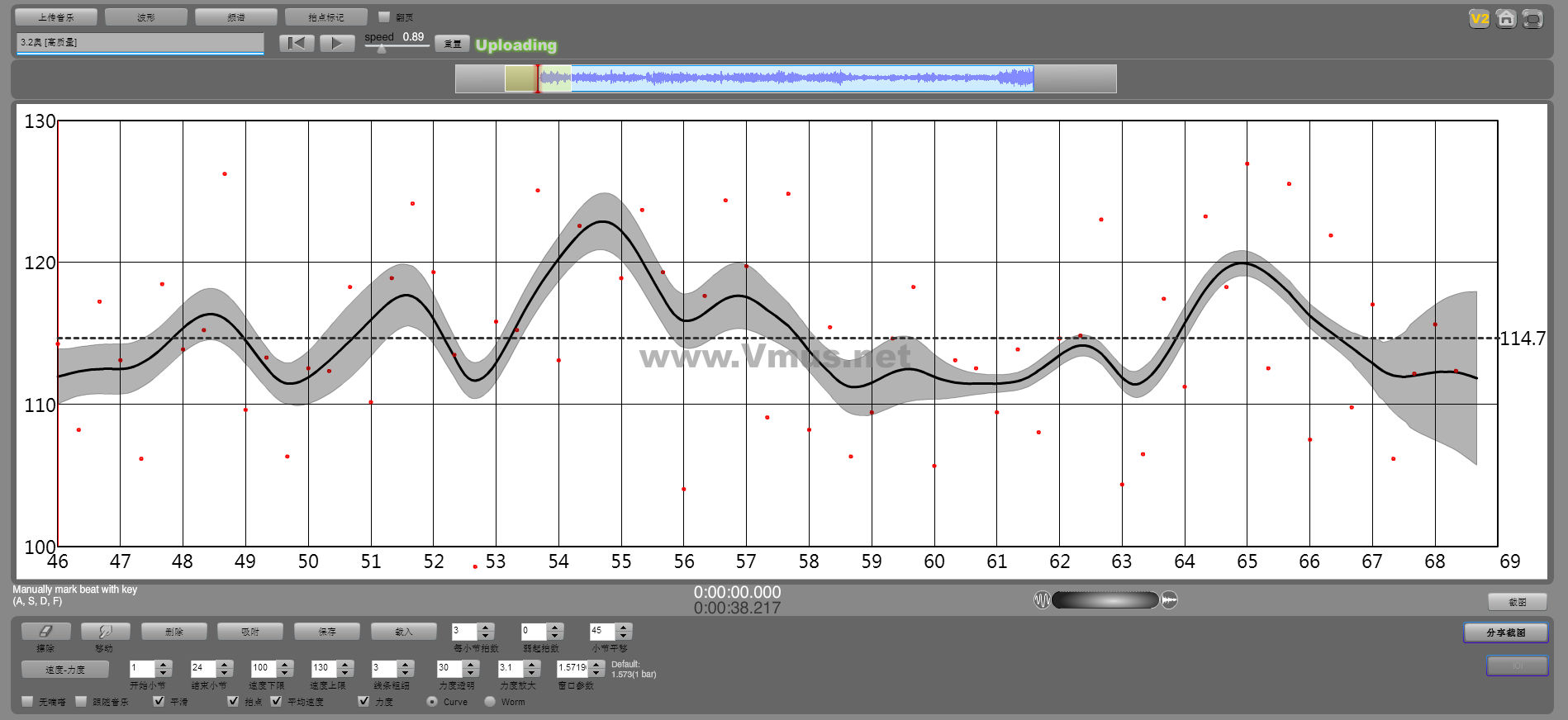Select the eraser (擦除) tool

(x=46, y=632)
